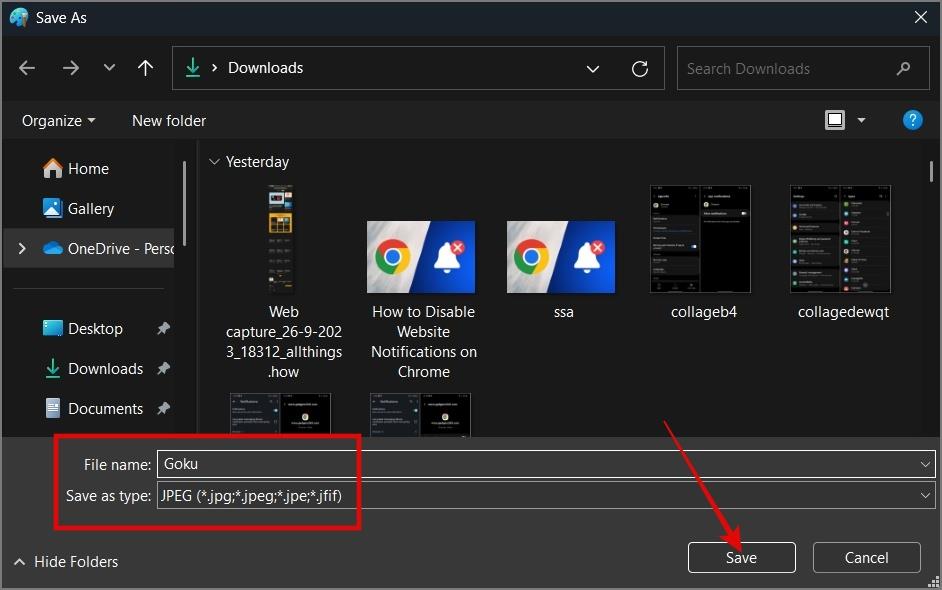Click the pin icon next to Desktop
This screenshot has height=590, width=942.
point(163,328)
